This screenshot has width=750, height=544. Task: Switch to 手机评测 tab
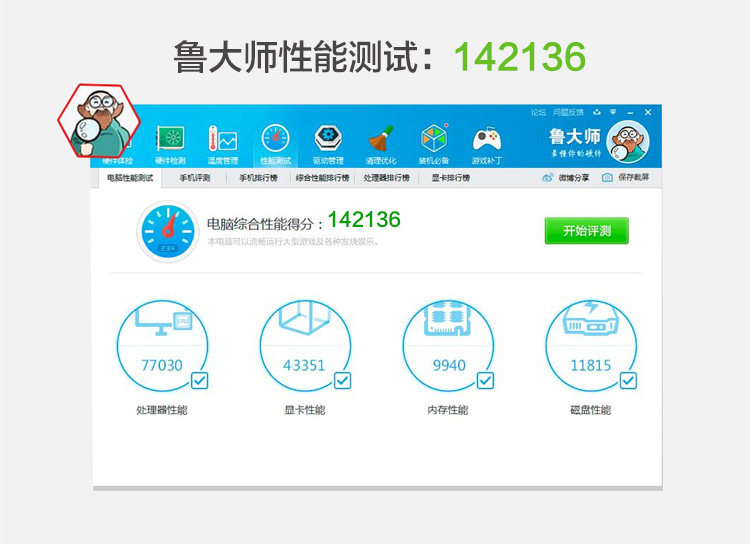pos(195,178)
